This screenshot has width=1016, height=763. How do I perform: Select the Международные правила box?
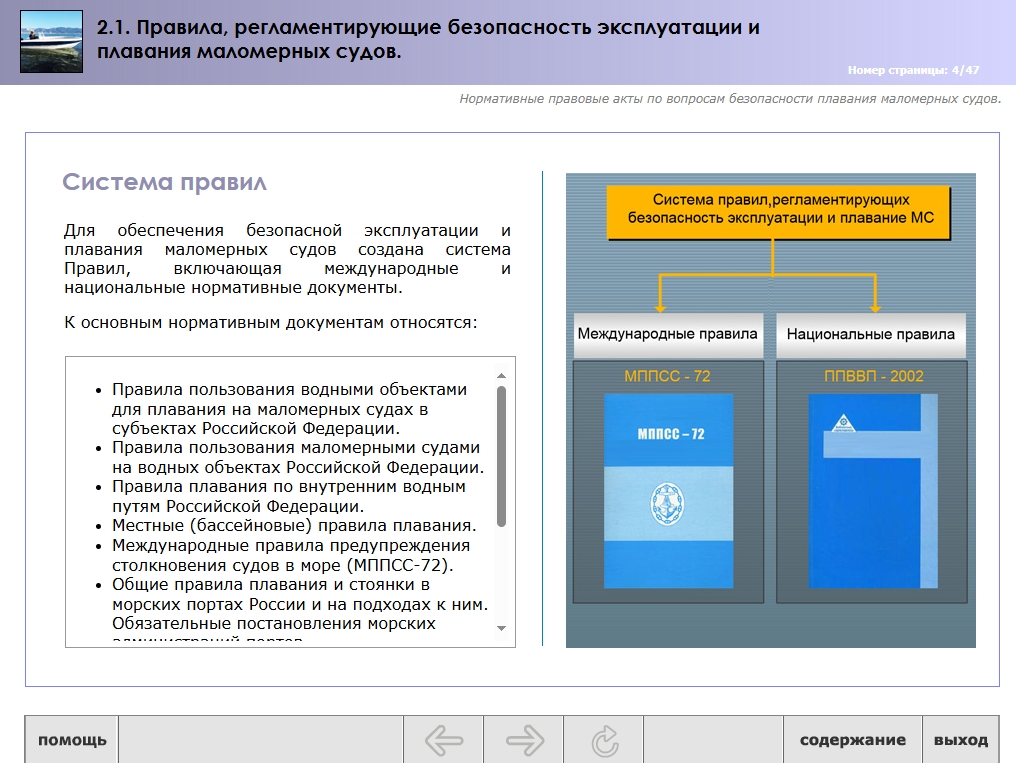pyautogui.click(x=667, y=334)
